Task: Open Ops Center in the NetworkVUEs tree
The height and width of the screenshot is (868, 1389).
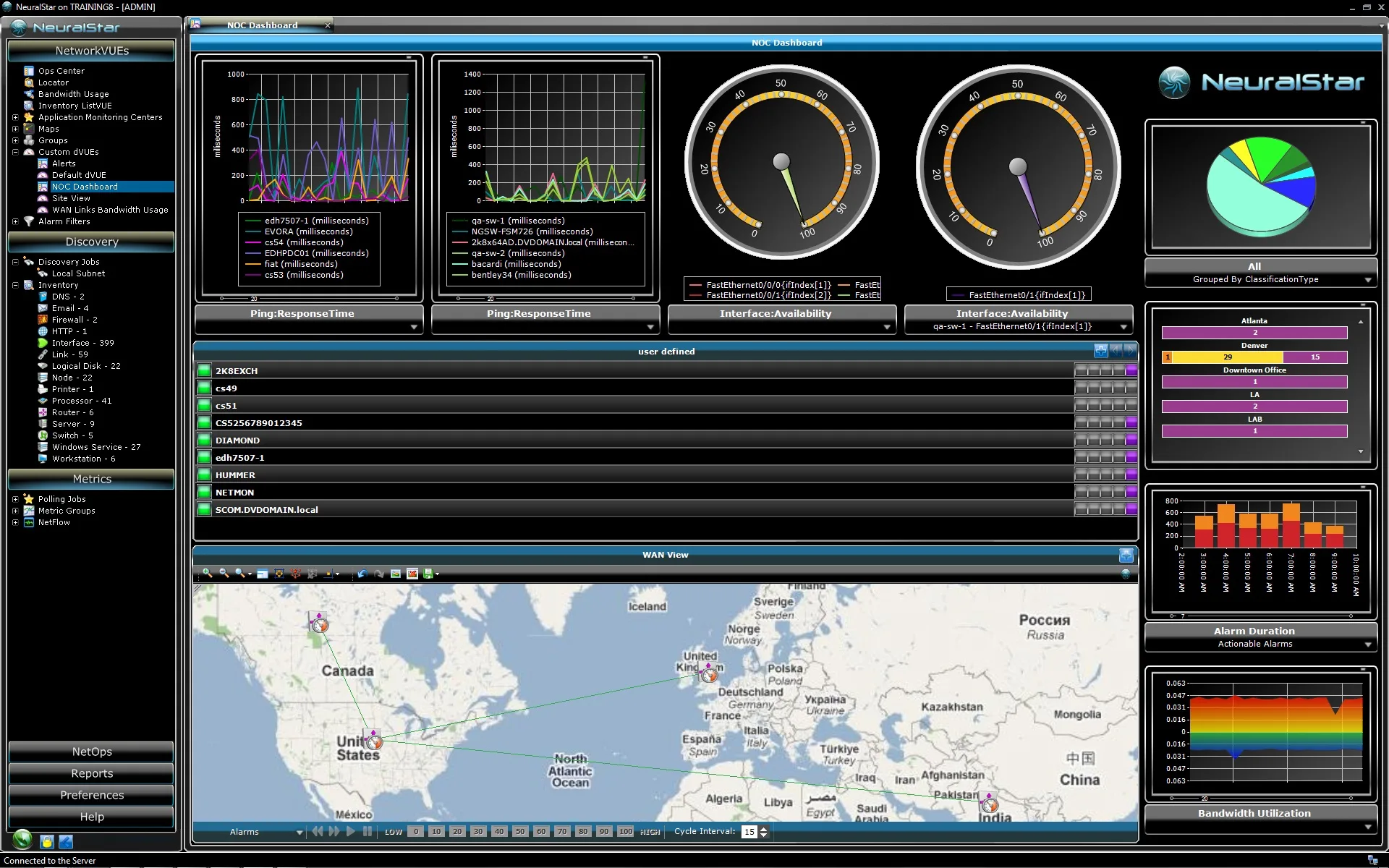Action: click(x=61, y=71)
